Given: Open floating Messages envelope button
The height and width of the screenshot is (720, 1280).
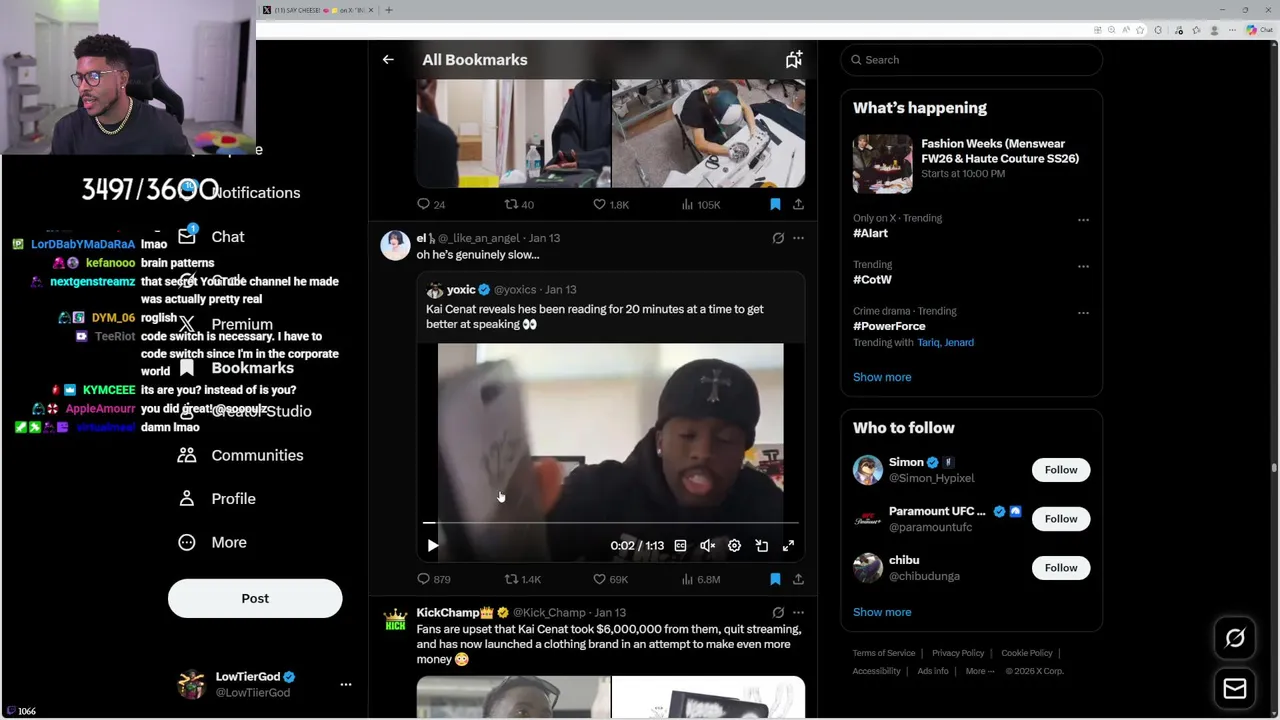Looking at the screenshot, I should click(x=1235, y=689).
